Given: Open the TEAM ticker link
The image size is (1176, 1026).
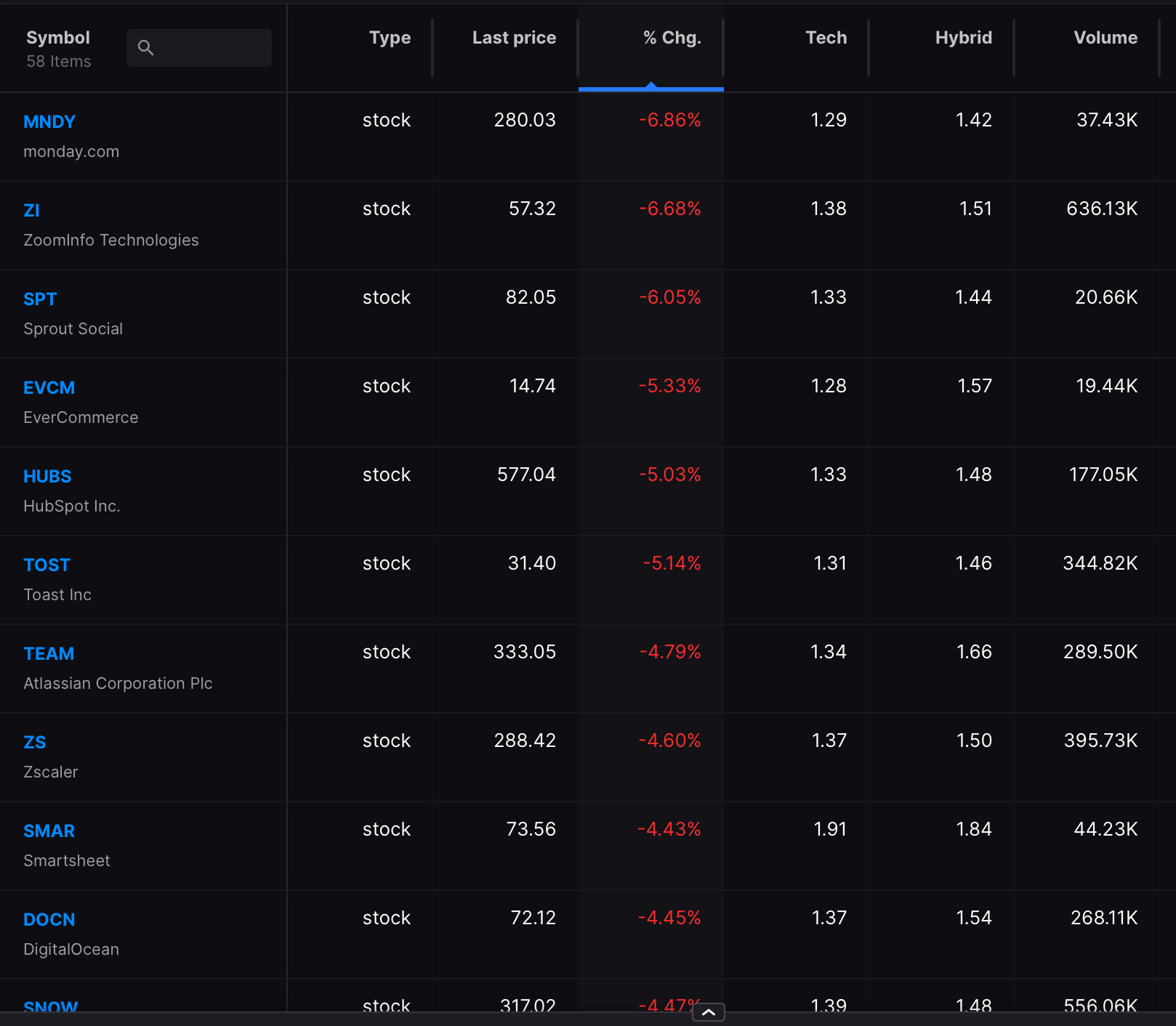Looking at the screenshot, I should coord(49,654).
